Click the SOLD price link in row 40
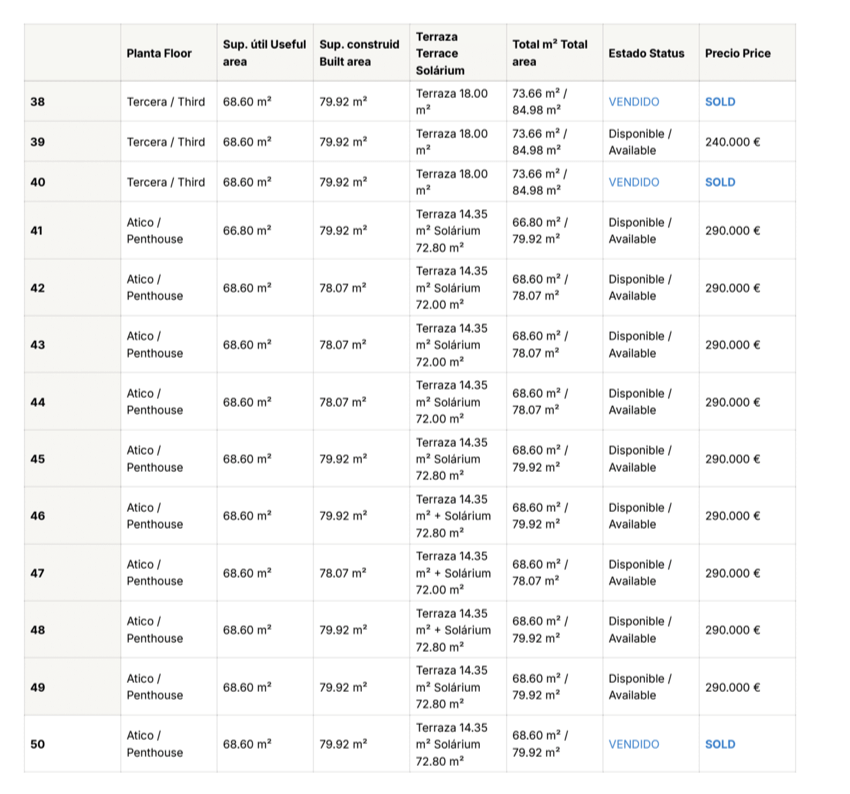This screenshot has width=850, height=794. pyautogui.click(x=720, y=182)
